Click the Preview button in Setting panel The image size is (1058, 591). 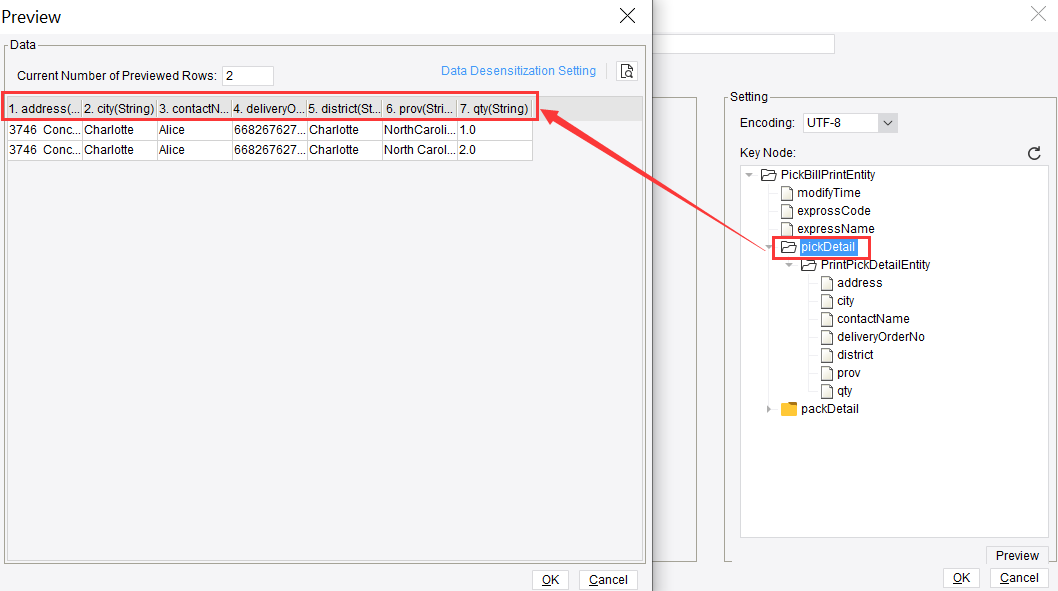pos(1016,555)
